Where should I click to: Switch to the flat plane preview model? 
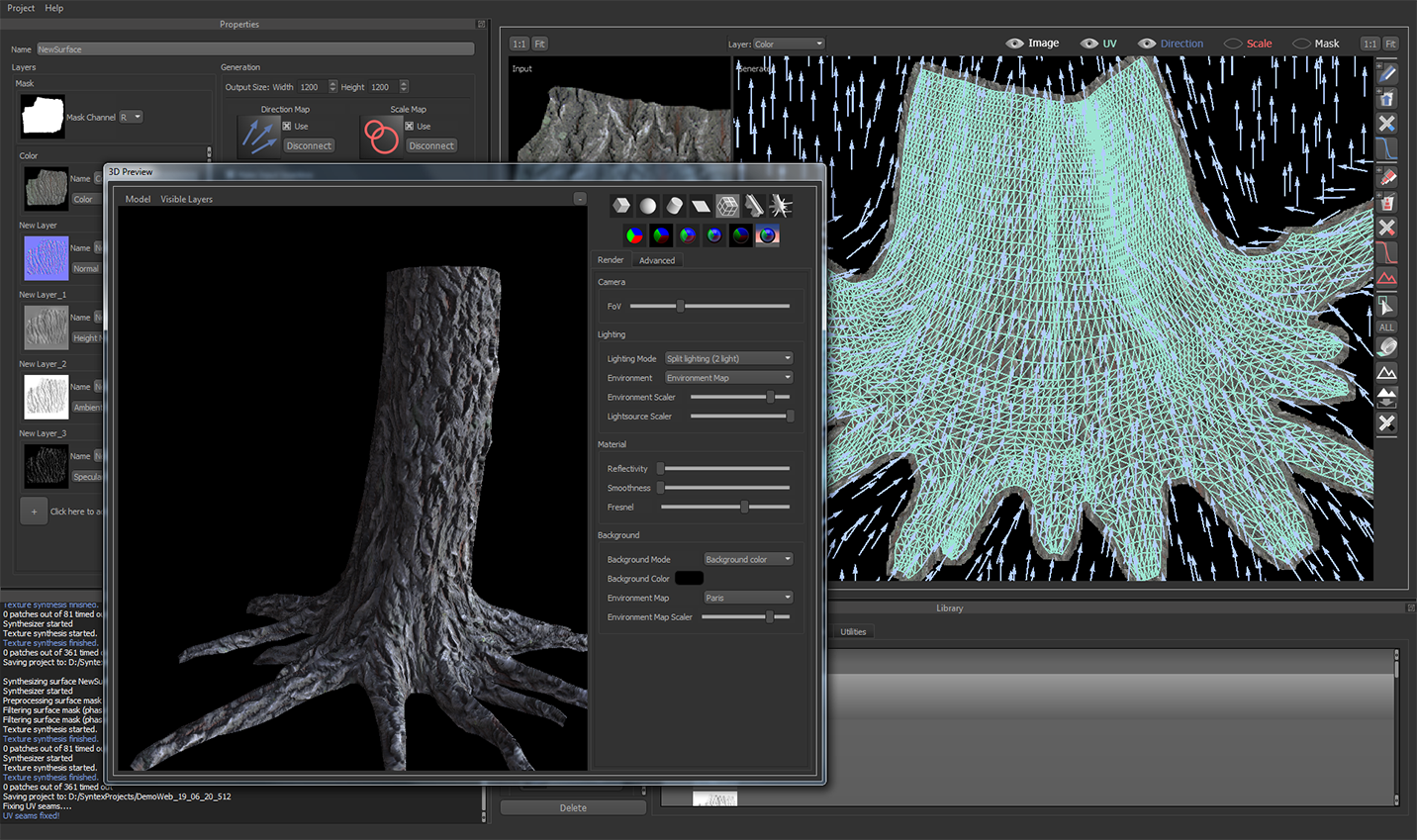pos(701,206)
